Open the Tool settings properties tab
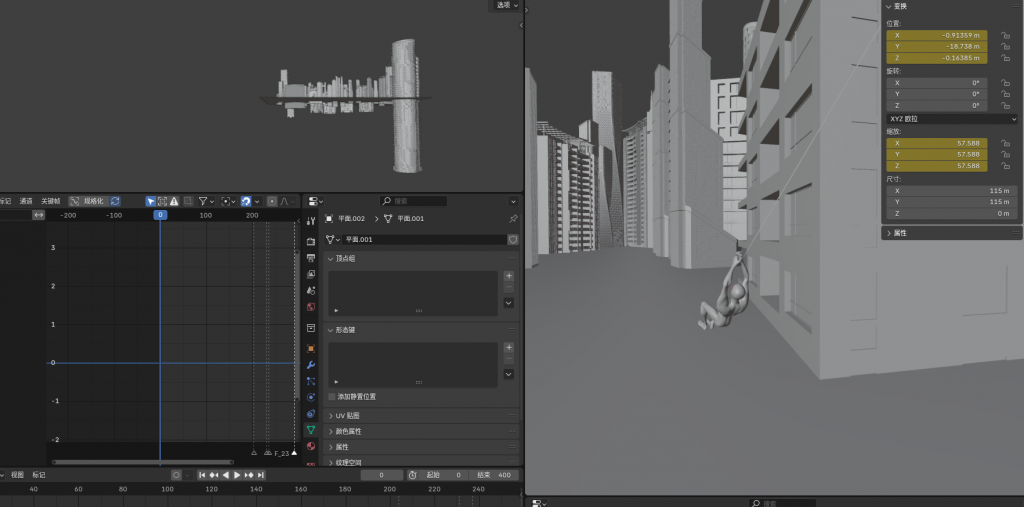 coord(311,220)
